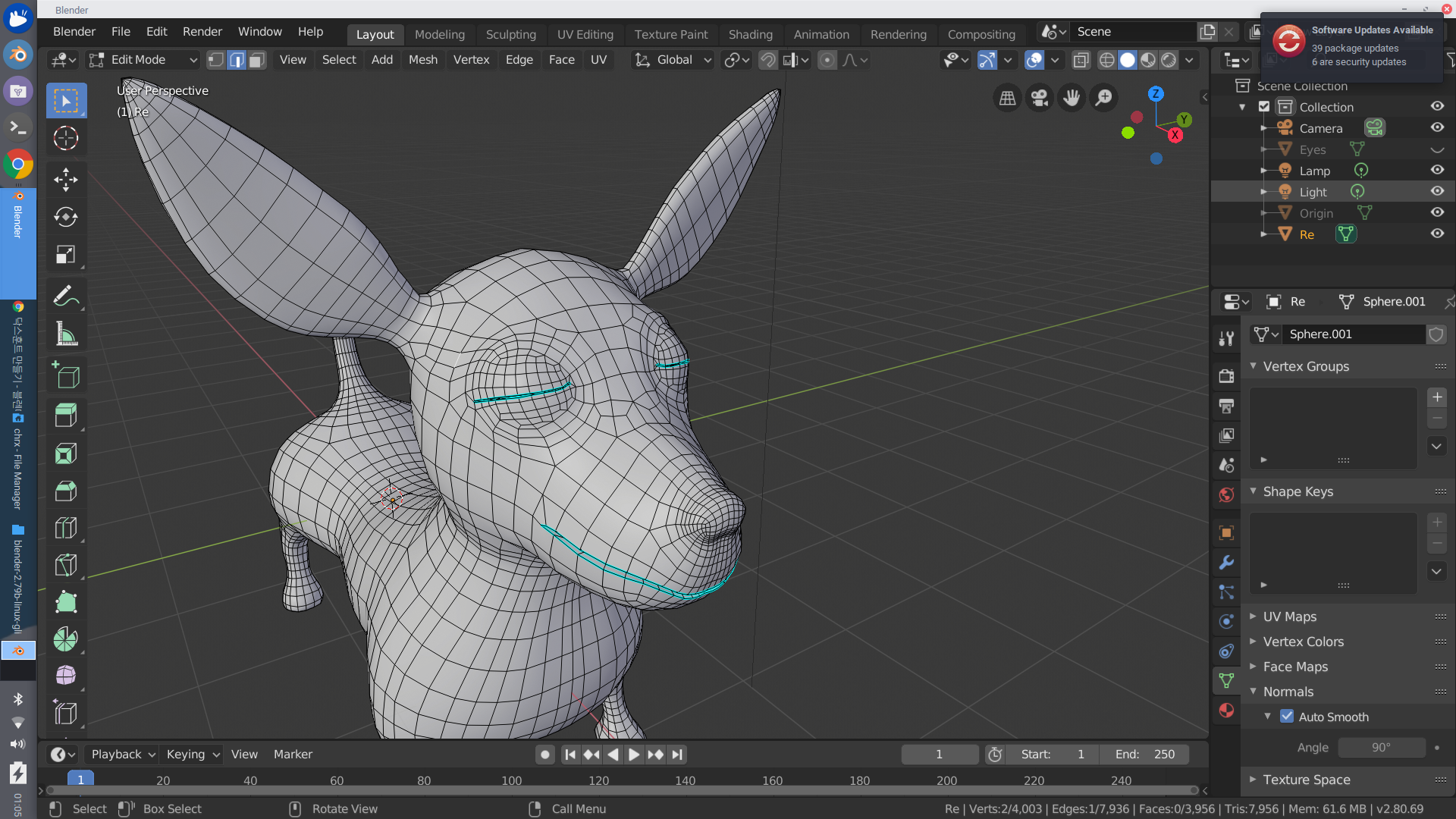Select the Spin tool
The width and height of the screenshot is (1456, 819).
[66, 639]
